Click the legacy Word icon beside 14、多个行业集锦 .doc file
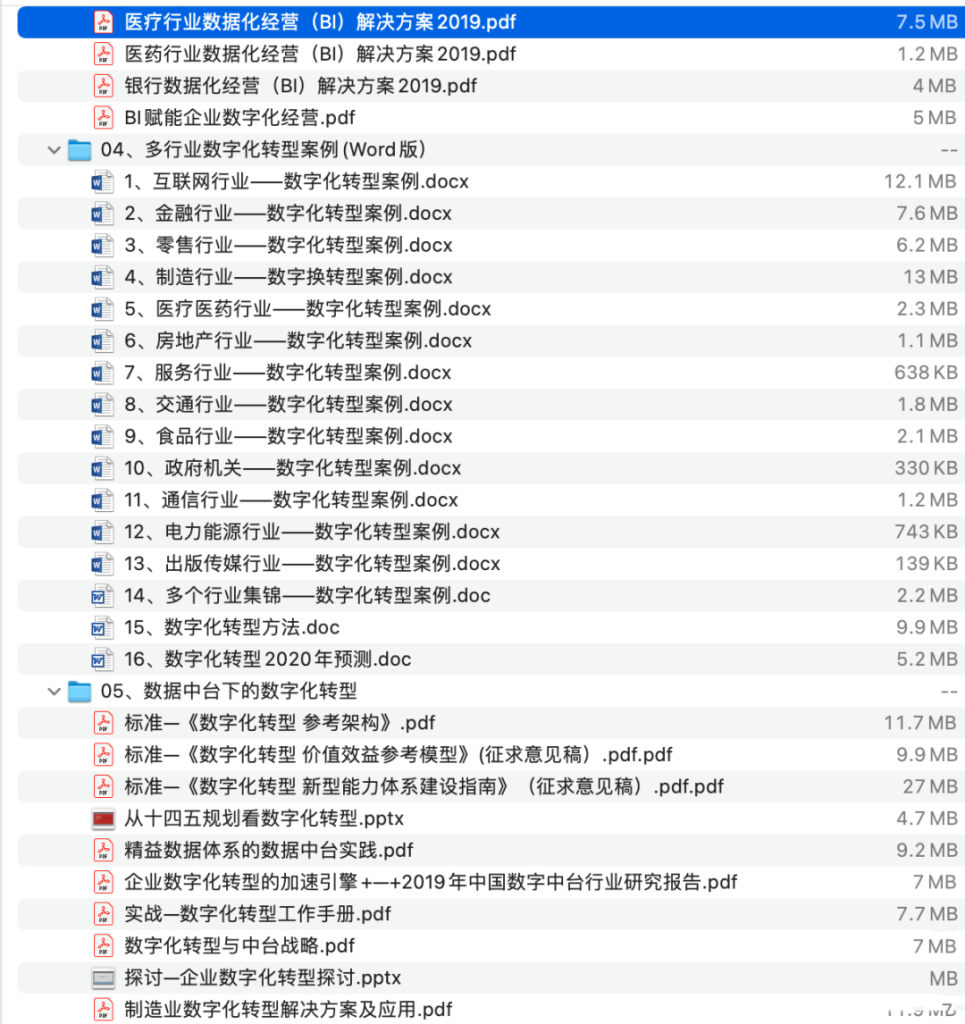965x1024 pixels. click(x=103, y=596)
